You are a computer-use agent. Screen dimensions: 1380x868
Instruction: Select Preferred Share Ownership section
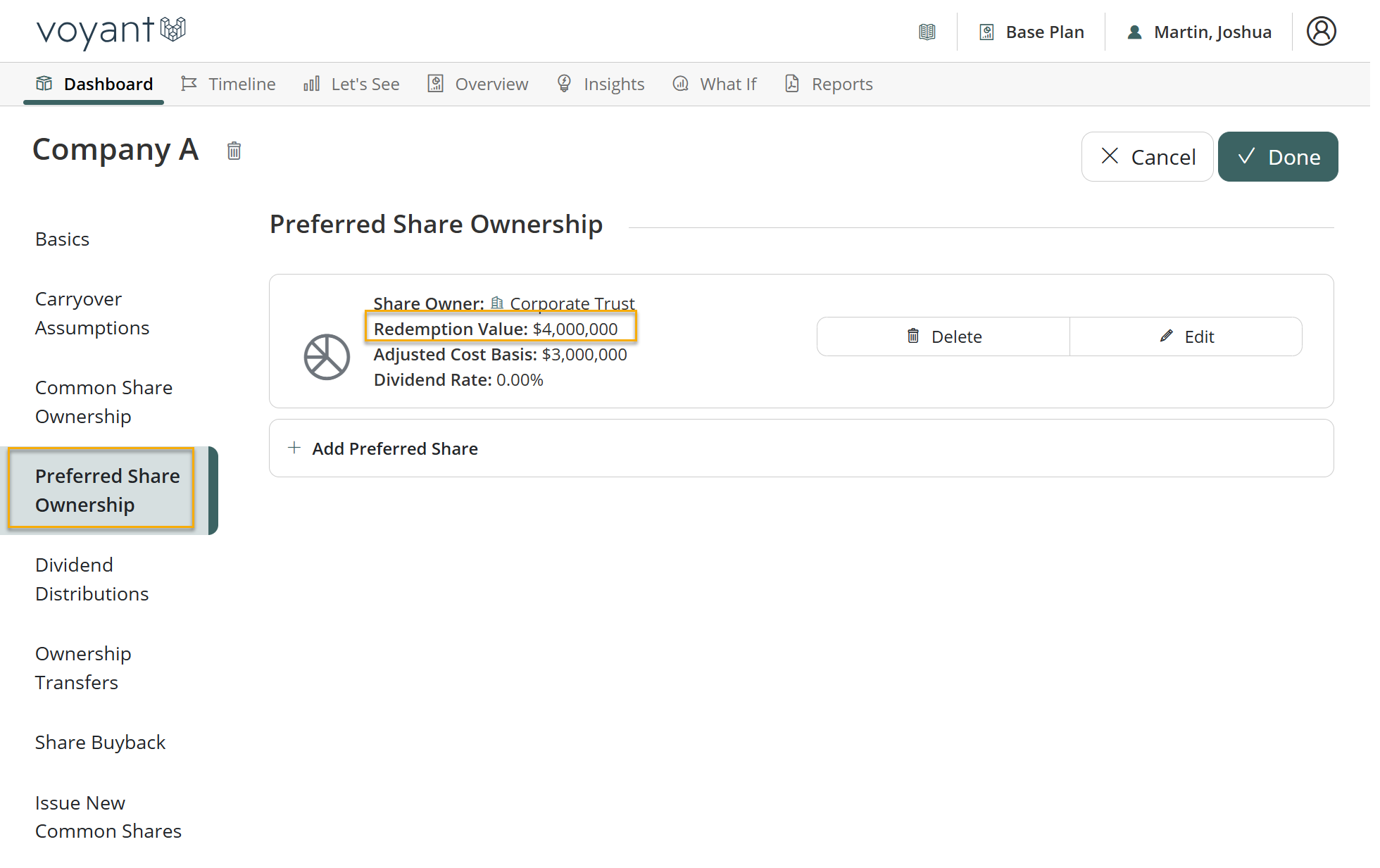(108, 491)
